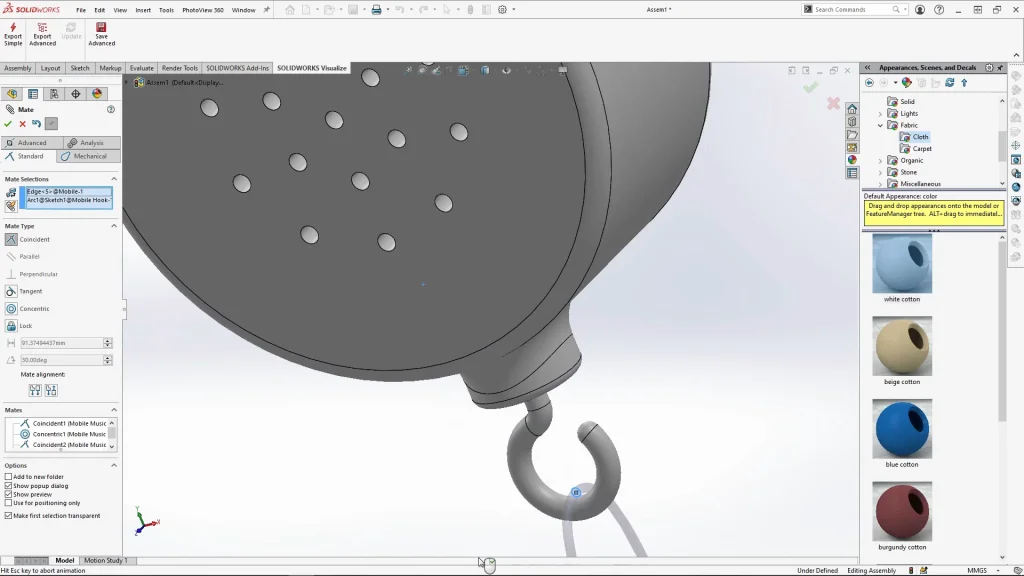Click the Export Simple icon

point(13,33)
